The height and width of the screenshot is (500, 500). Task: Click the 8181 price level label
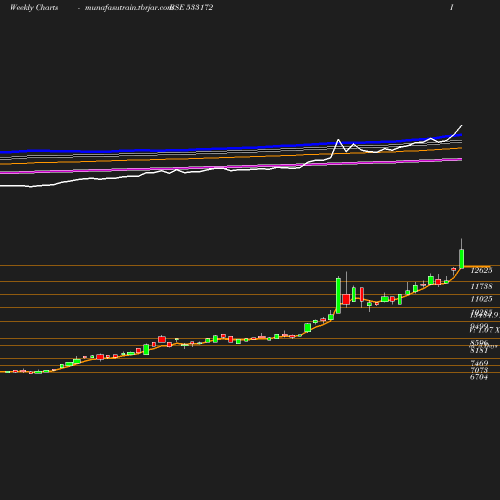click(x=479, y=351)
